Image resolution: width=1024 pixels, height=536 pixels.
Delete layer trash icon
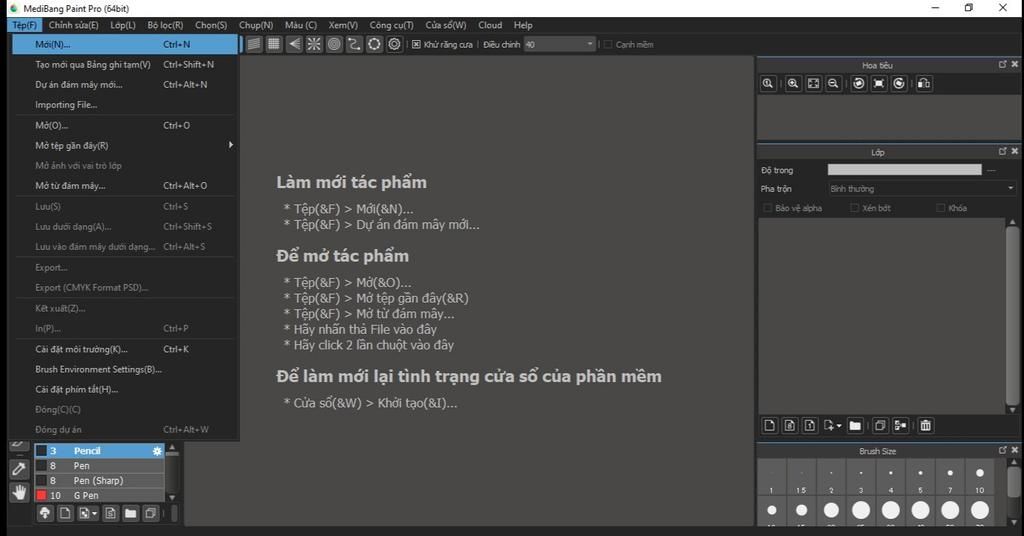[x=925, y=426]
